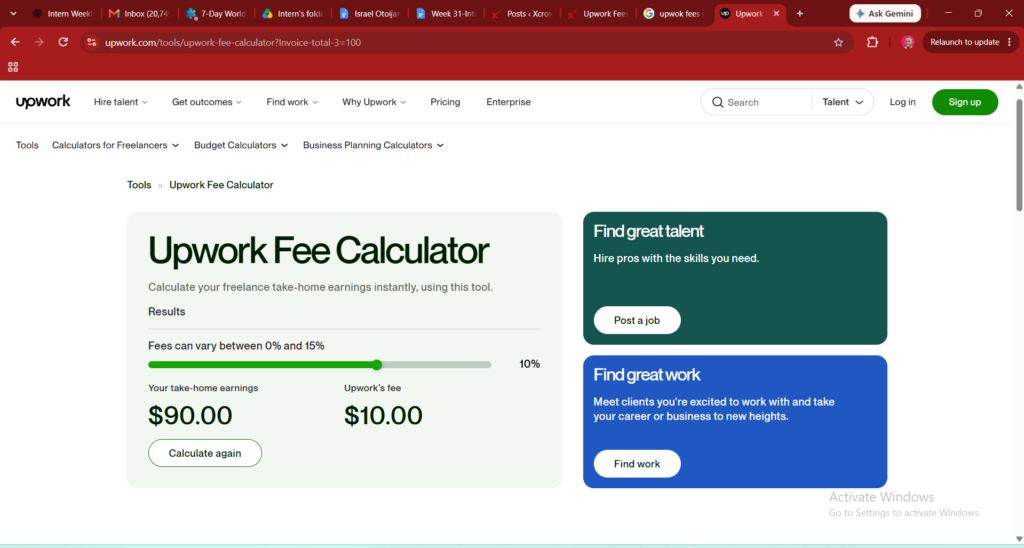Click the Find great talent heading
The height and width of the screenshot is (548, 1024).
[648, 231]
